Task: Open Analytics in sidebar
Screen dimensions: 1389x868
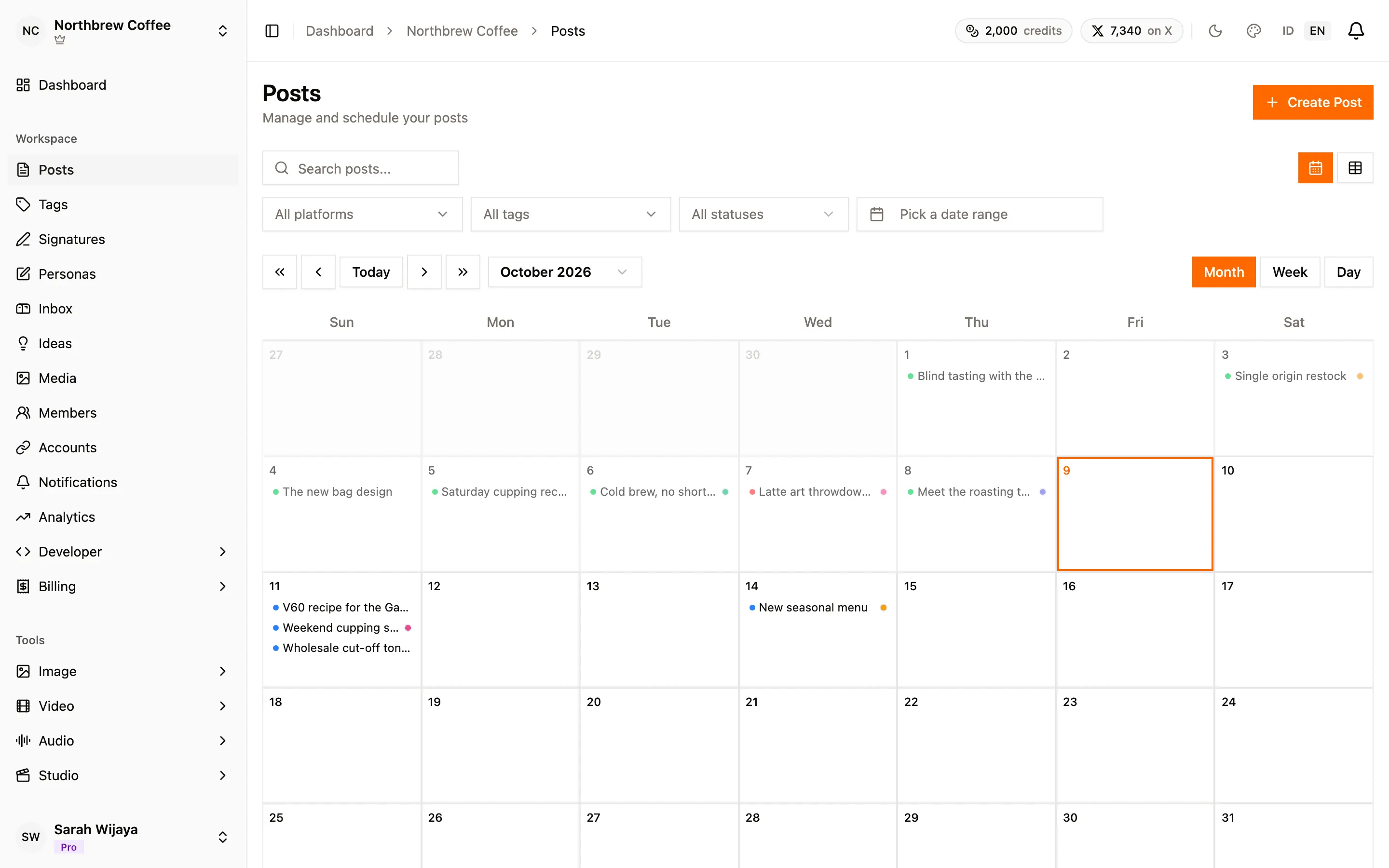Action: click(123, 517)
